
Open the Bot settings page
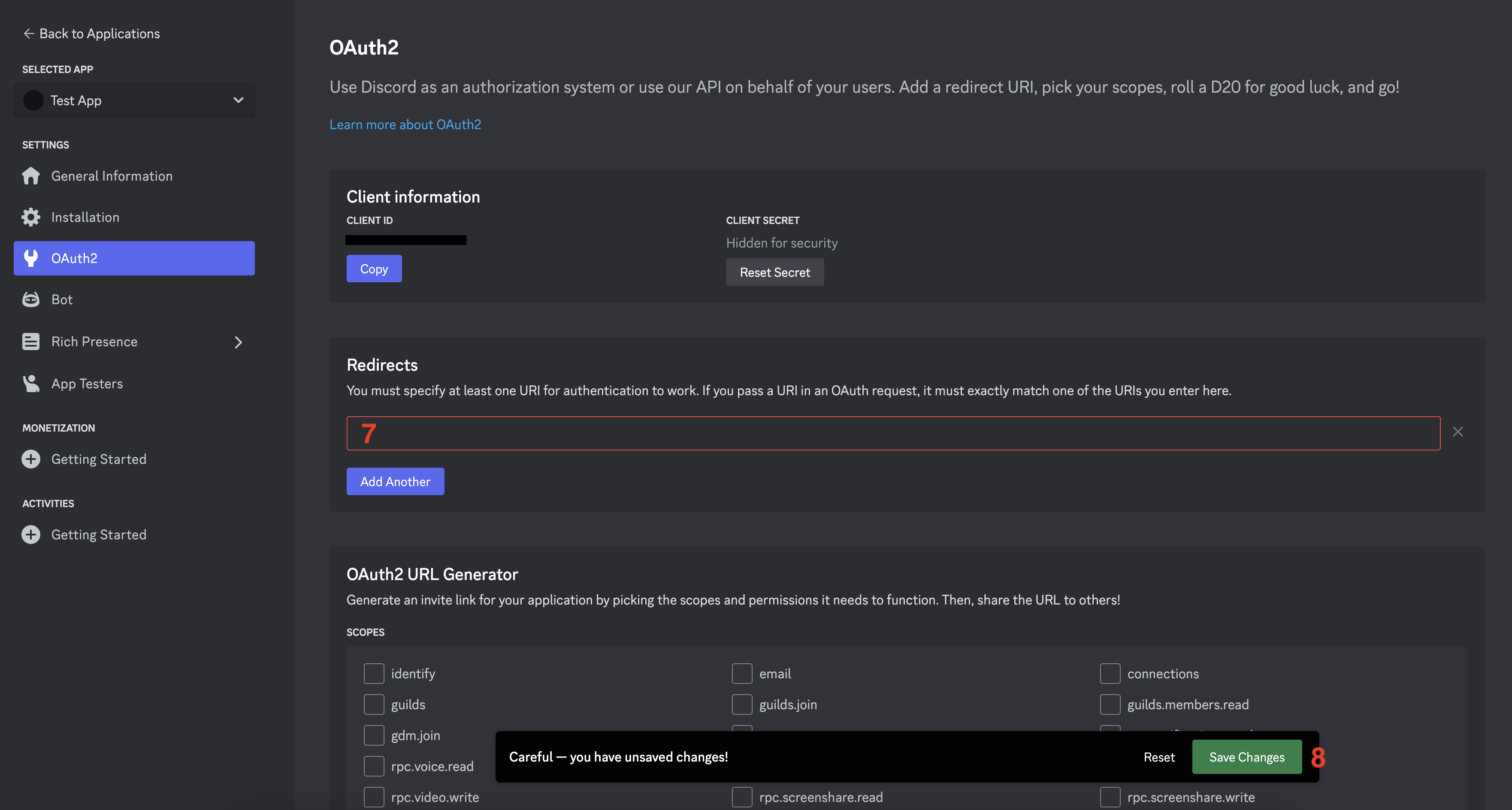click(62, 299)
